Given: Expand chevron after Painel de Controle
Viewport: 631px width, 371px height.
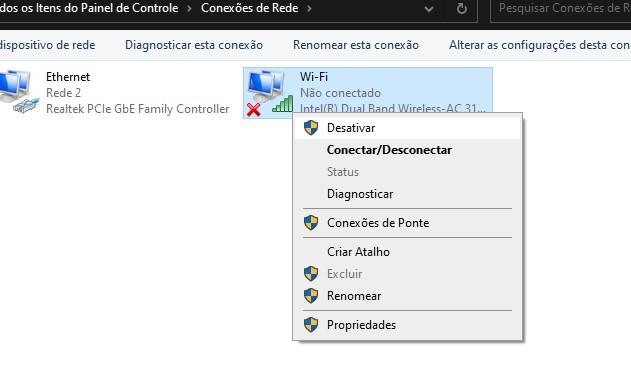Looking at the screenshot, I should tap(189, 8).
